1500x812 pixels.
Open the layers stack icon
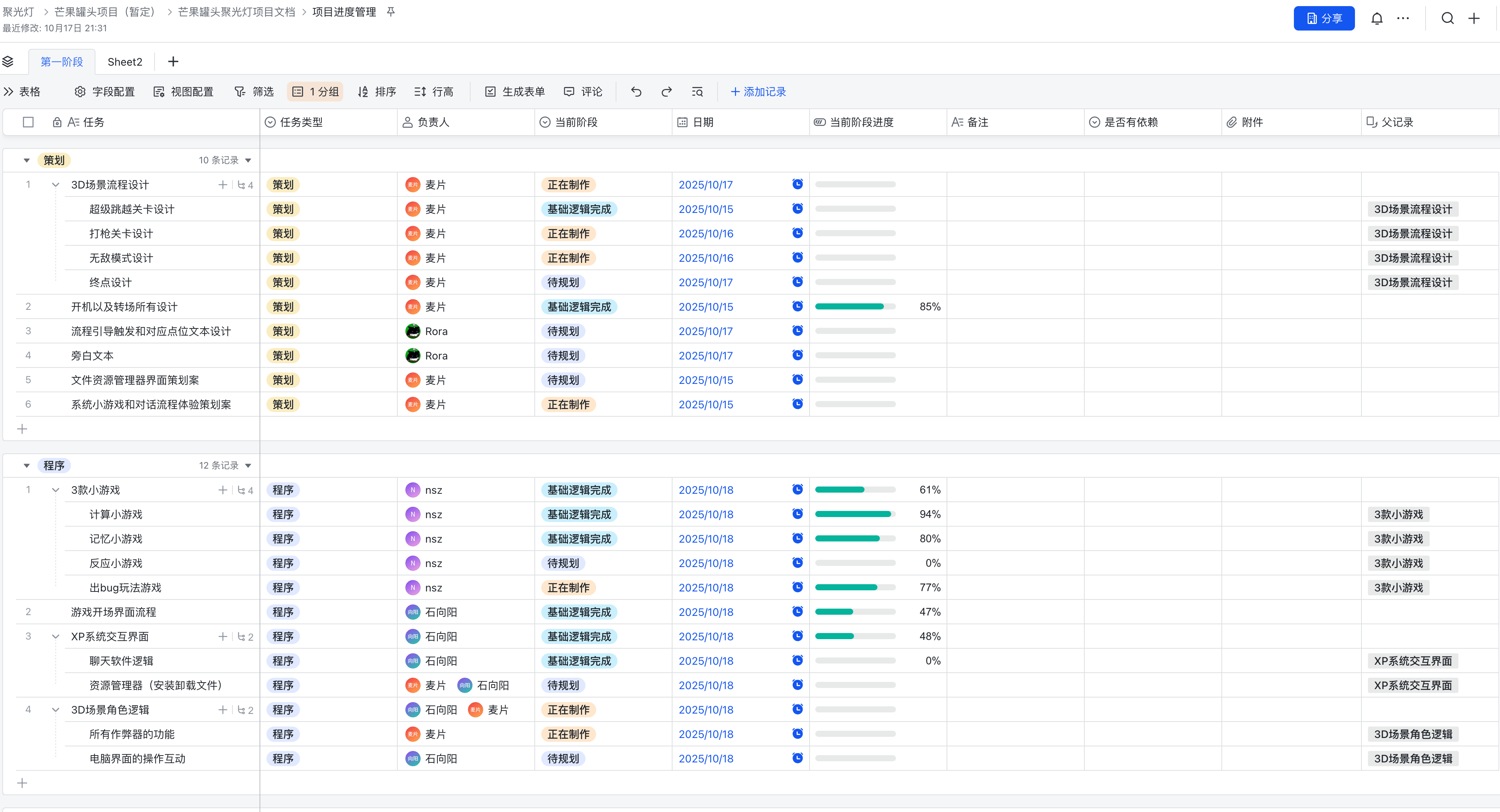click(8, 62)
